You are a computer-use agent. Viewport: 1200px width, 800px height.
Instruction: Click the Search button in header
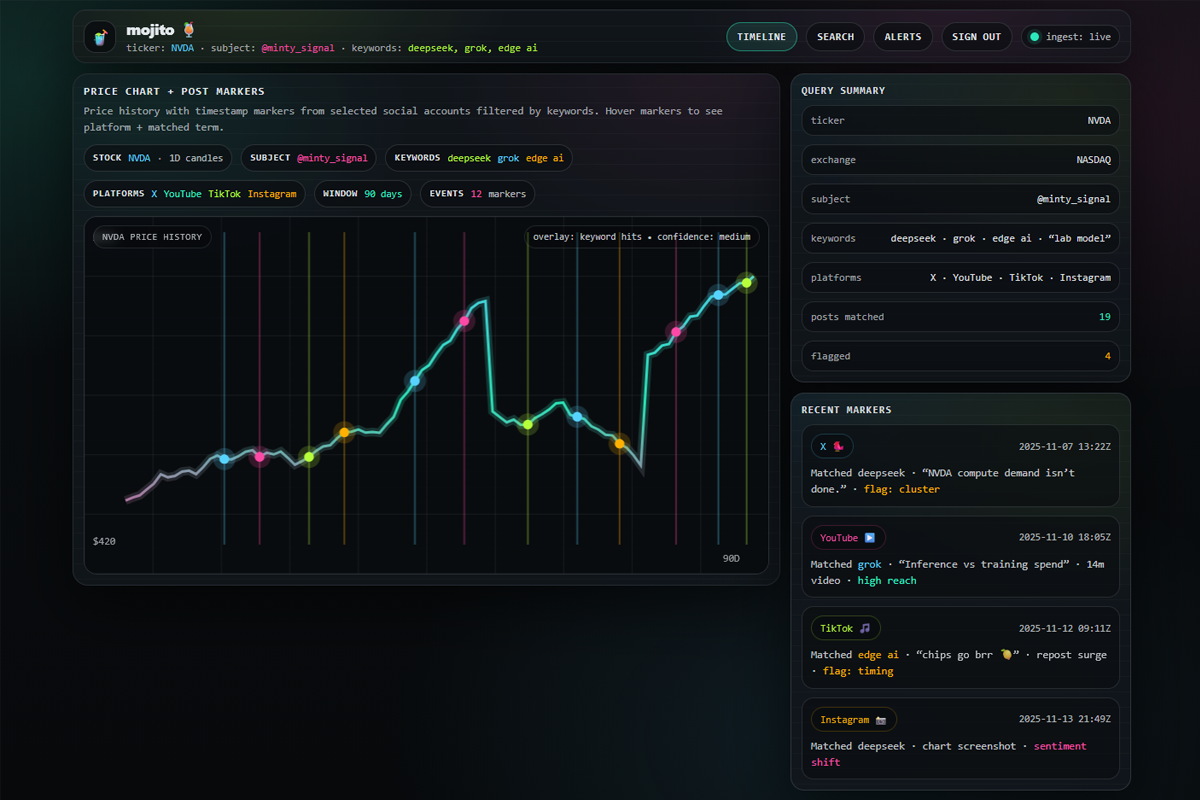(x=835, y=37)
